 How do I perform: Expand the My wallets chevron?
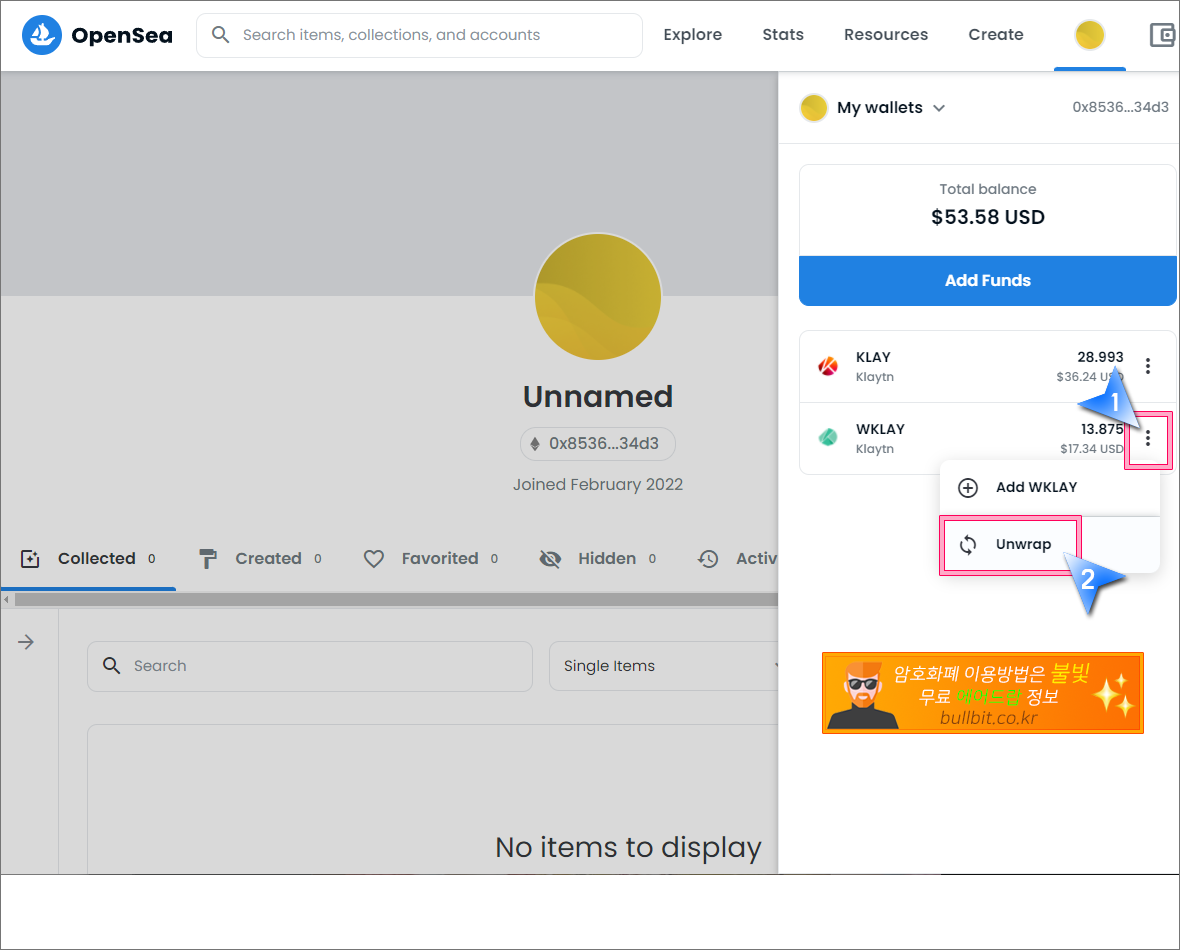coord(938,108)
